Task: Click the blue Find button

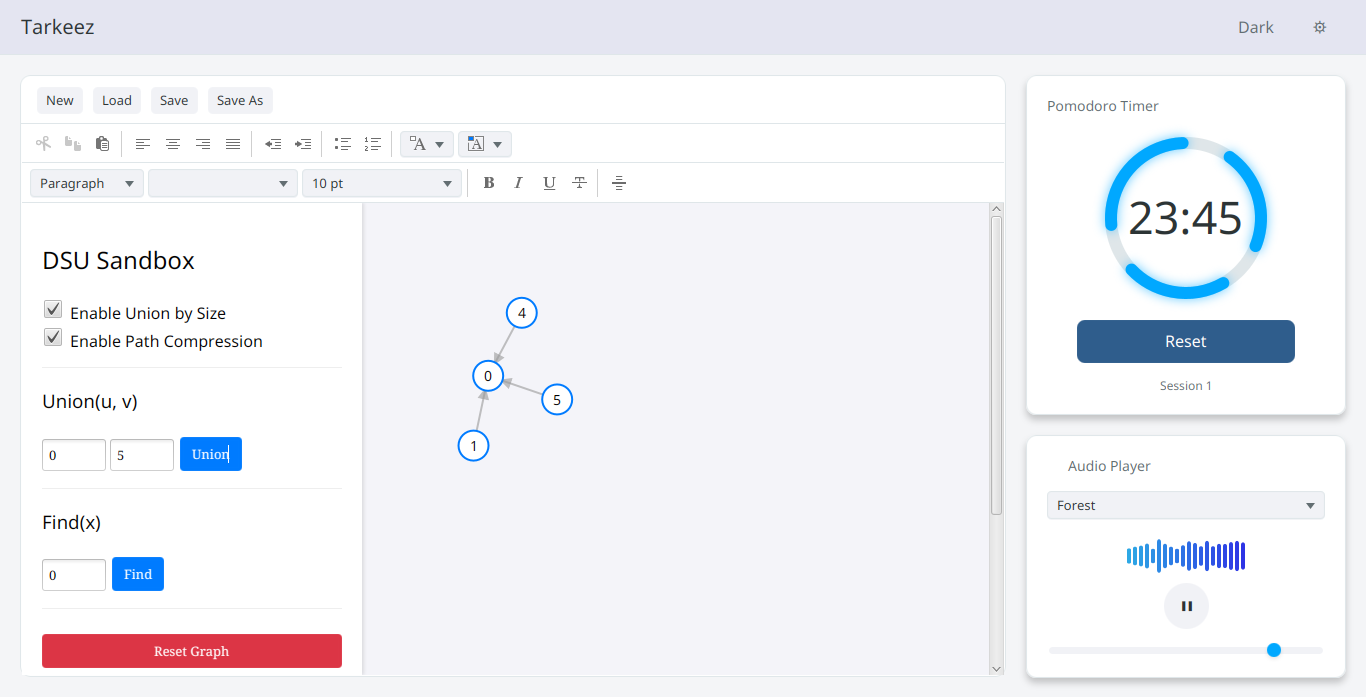Action: coord(138,574)
